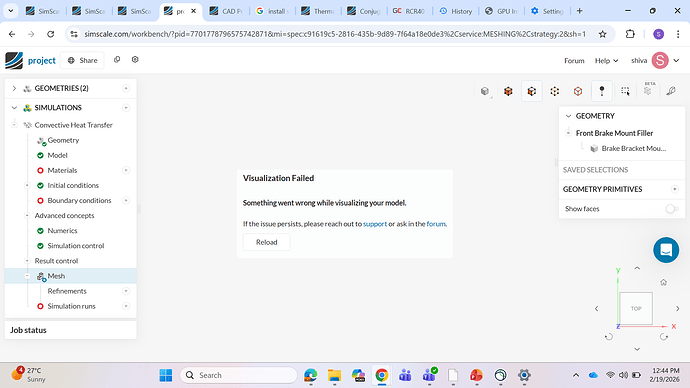Add simulation run plus button
This screenshot has width=690, height=388.
pos(126,306)
